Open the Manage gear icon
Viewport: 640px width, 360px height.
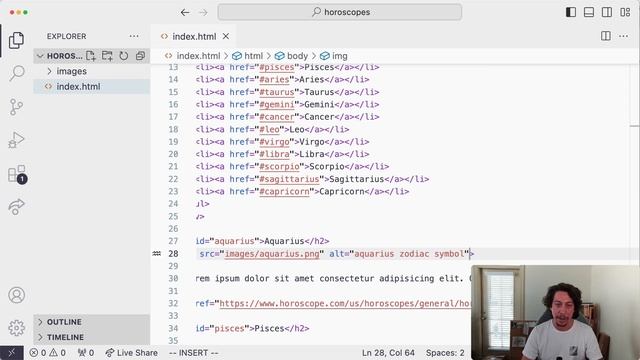(x=17, y=327)
